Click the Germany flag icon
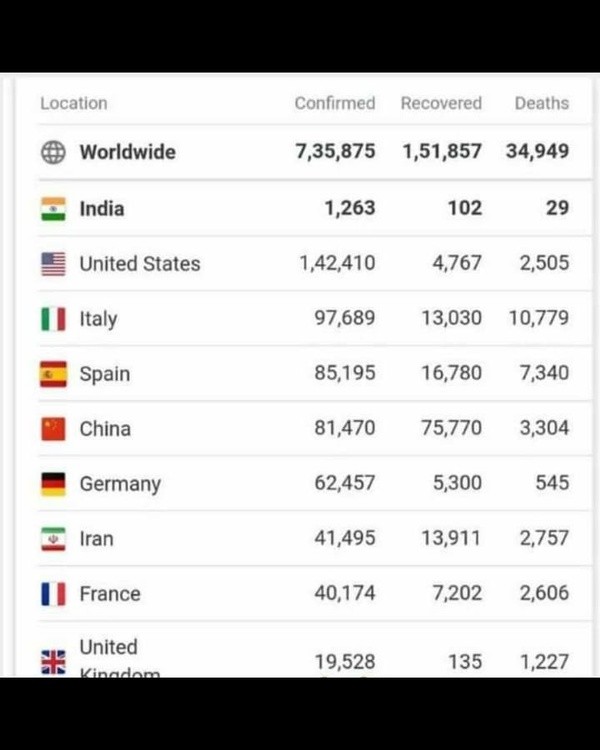This screenshot has width=600, height=750. 53,484
